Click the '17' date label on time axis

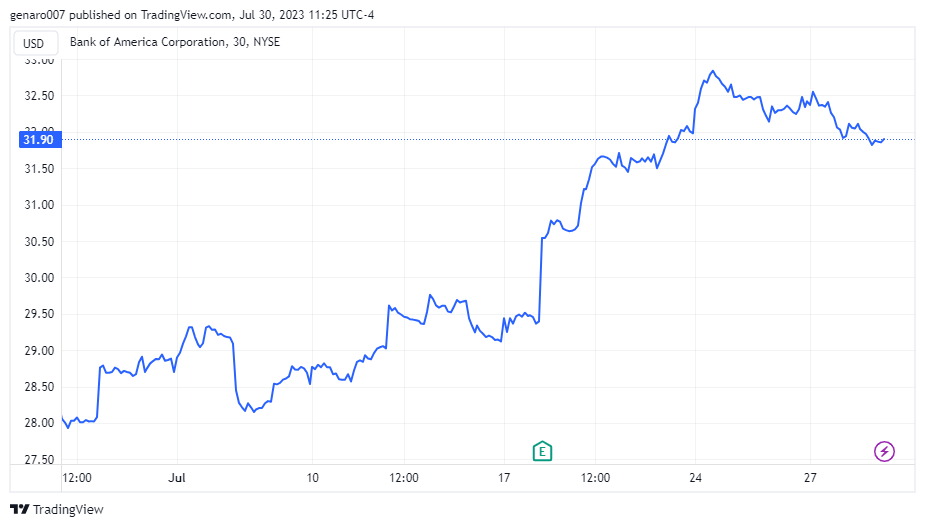click(x=505, y=478)
